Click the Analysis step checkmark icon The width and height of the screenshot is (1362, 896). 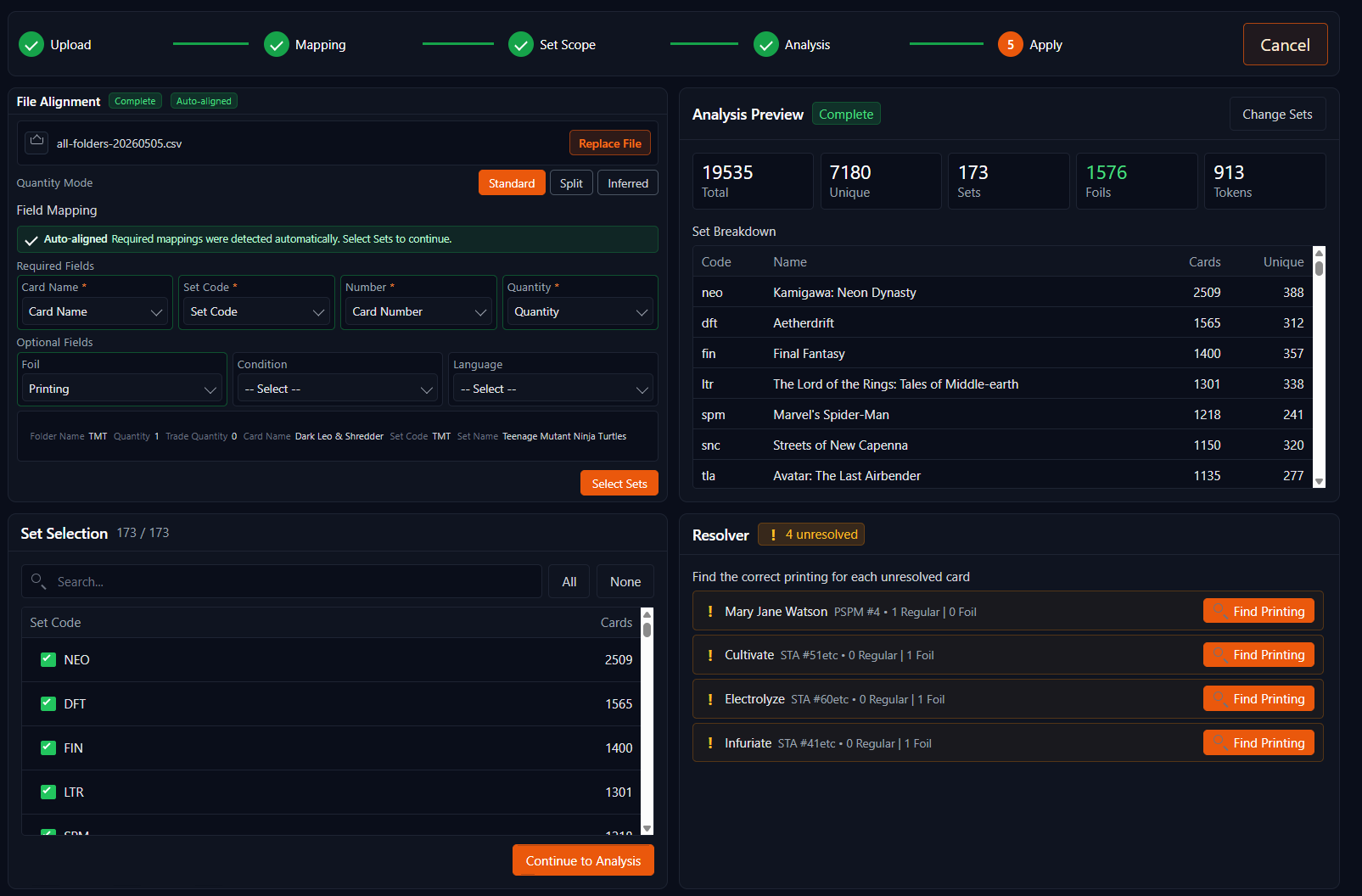766,44
